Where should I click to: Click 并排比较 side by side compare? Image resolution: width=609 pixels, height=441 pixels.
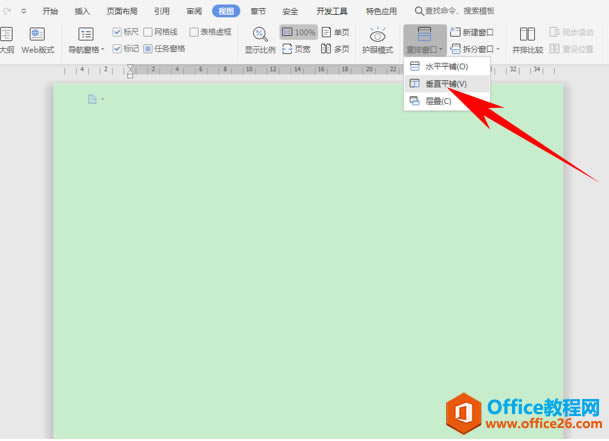click(527, 40)
